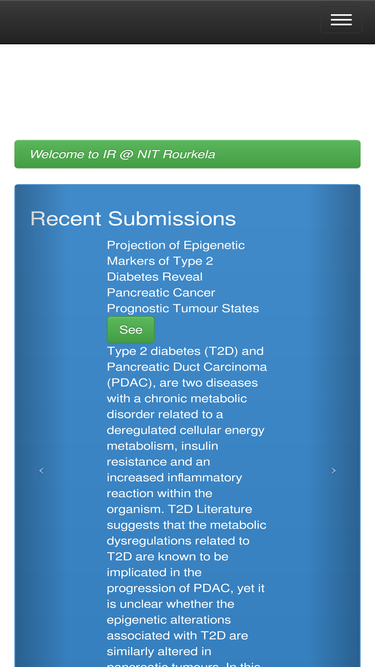Click the Pancreatic Cancer line in the title
375x667 pixels.
point(161,293)
